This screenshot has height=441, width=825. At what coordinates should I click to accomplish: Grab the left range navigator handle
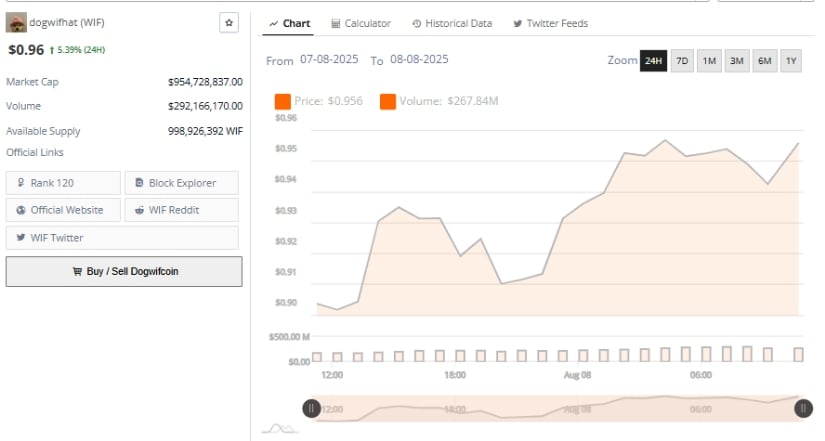point(311,408)
